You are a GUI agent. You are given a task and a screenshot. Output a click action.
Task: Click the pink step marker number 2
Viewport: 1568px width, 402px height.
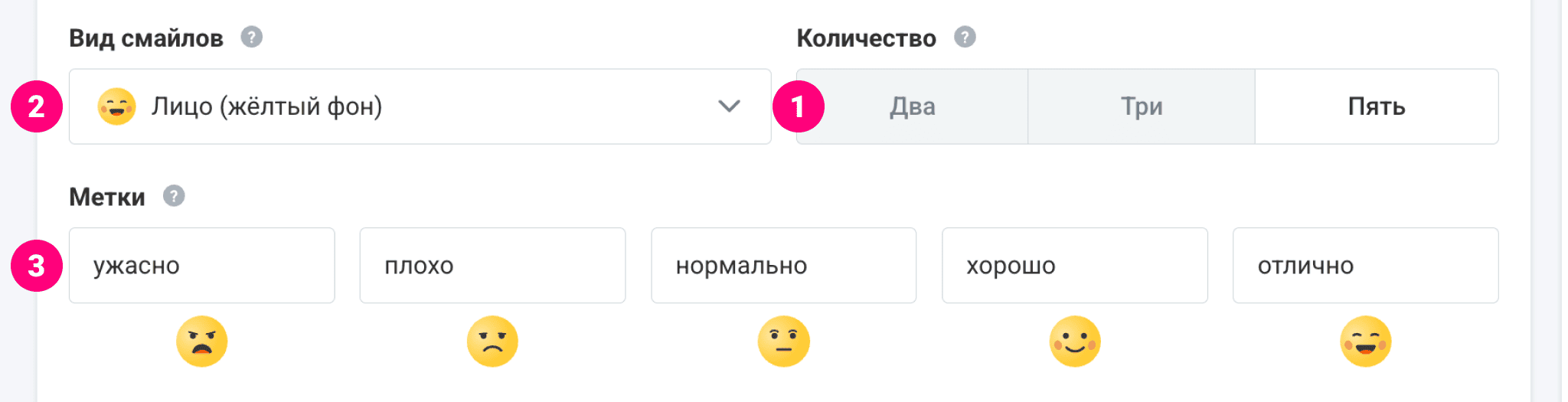click(36, 106)
